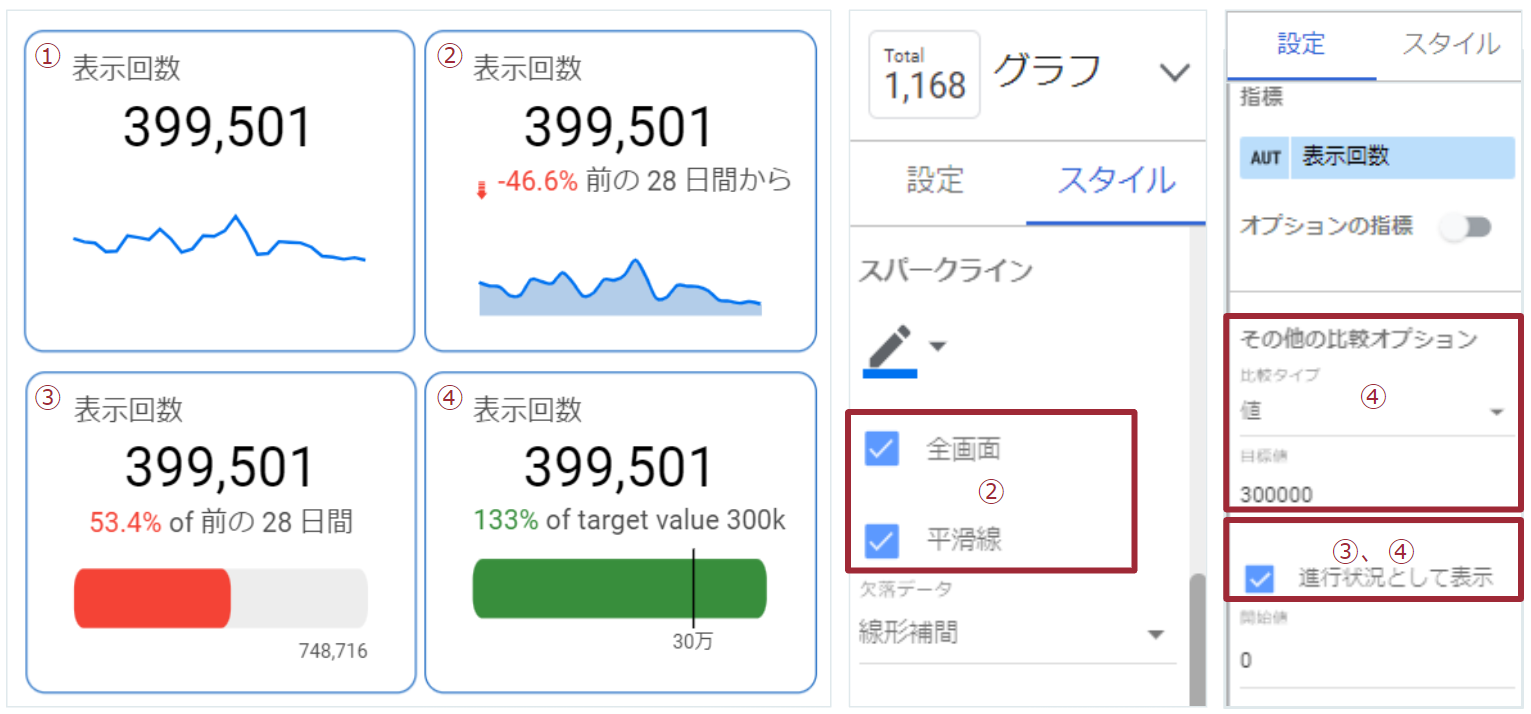Enable the オプションの指標 toggle switch

pyautogui.click(x=1465, y=228)
